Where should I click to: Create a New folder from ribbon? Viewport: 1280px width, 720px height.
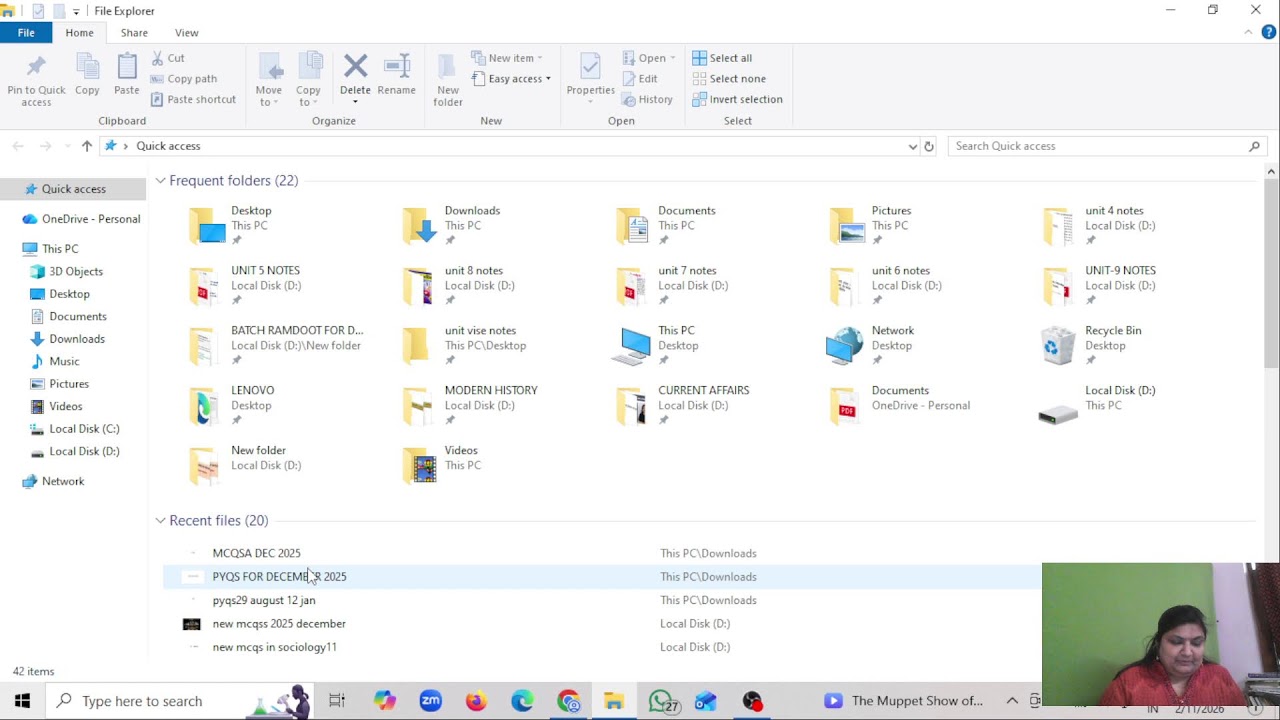pos(448,80)
